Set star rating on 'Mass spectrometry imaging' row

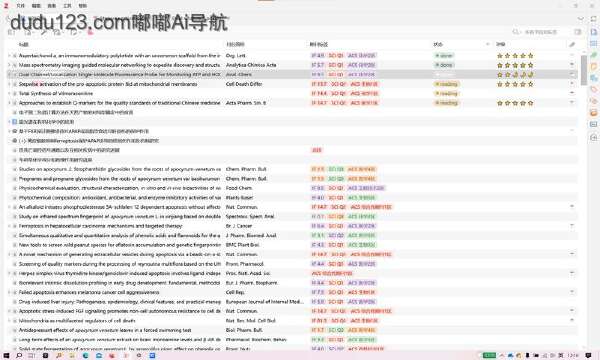point(515,65)
